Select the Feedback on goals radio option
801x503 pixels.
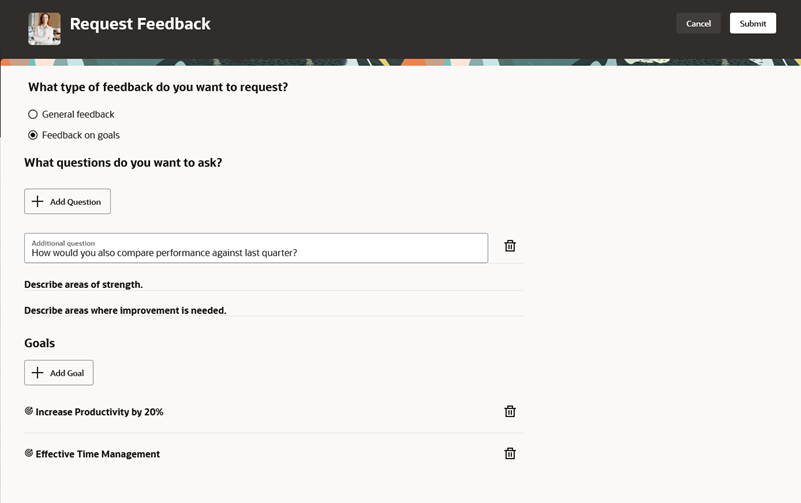(33, 135)
